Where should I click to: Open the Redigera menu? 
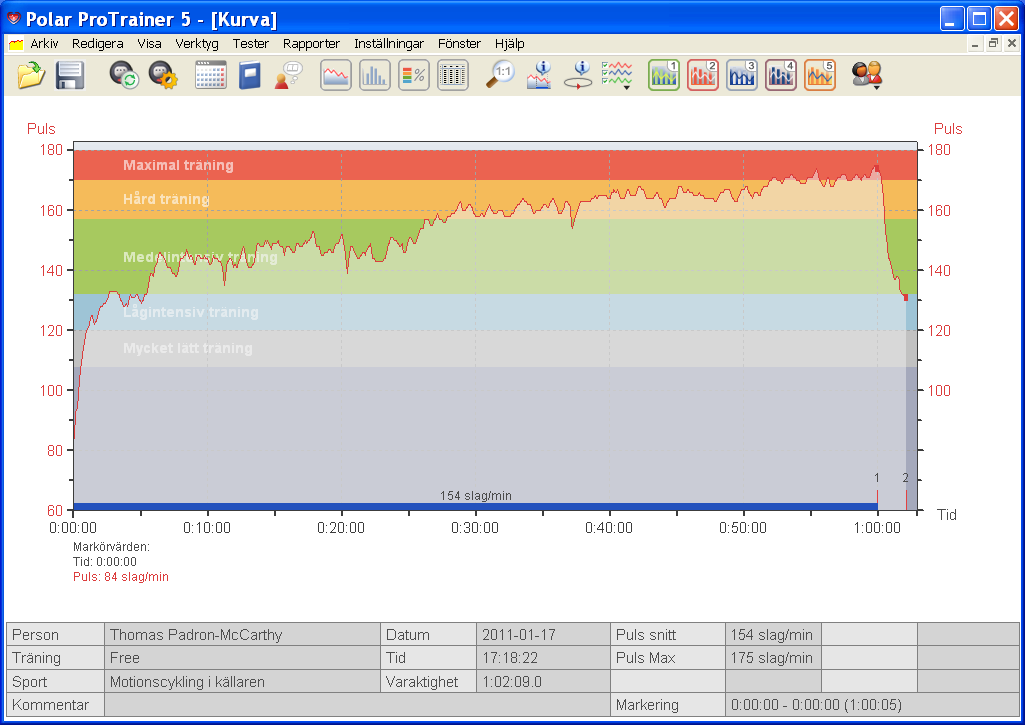[97, 44]
